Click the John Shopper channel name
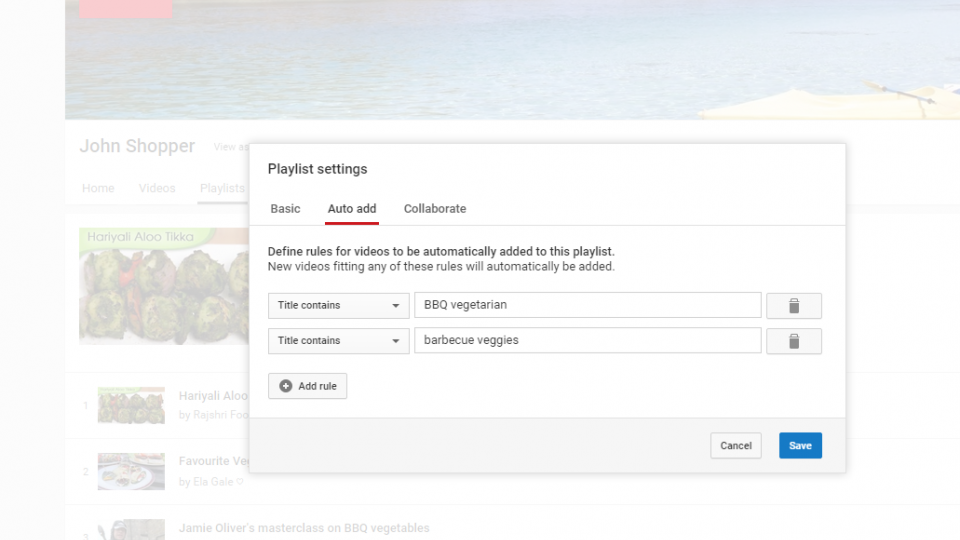 point(137,146)
